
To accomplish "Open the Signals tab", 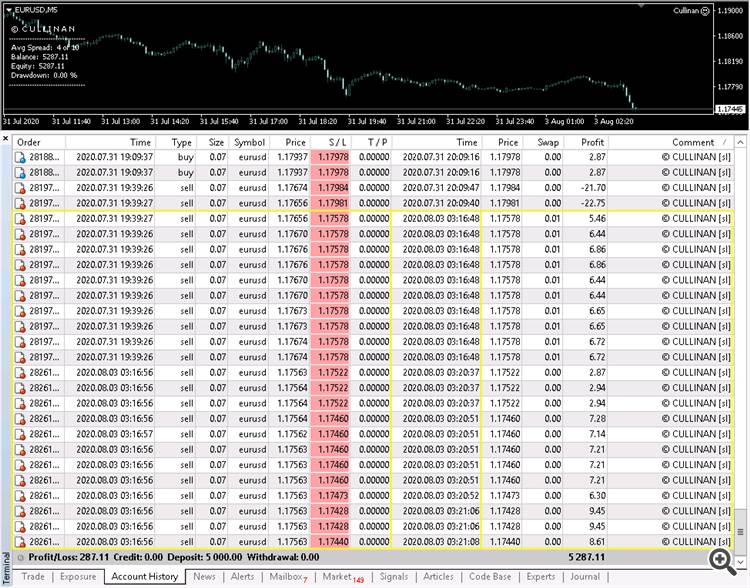I will [394, 577].
